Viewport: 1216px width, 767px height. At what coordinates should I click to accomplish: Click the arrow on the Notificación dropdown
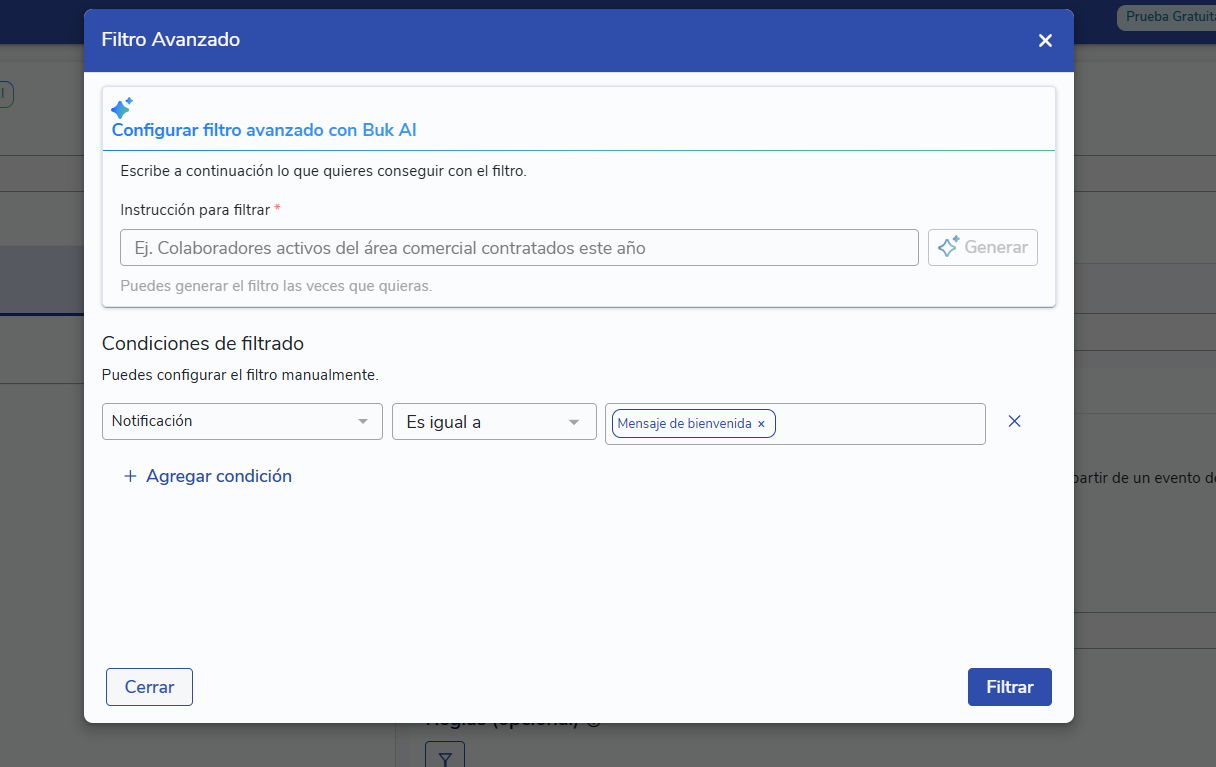click(363, 422)
